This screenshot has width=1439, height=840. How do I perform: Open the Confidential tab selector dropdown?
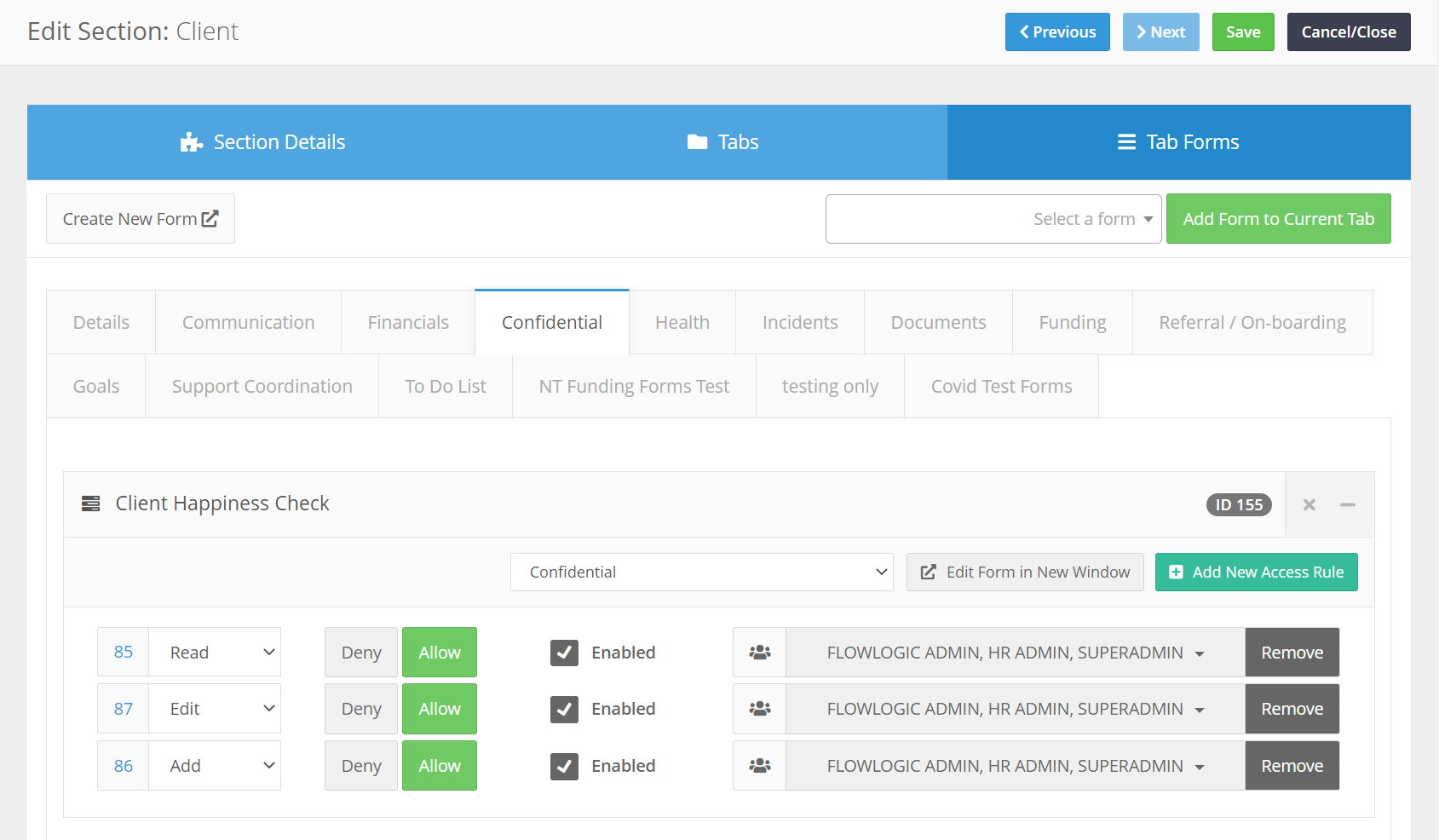click(702, 572)
